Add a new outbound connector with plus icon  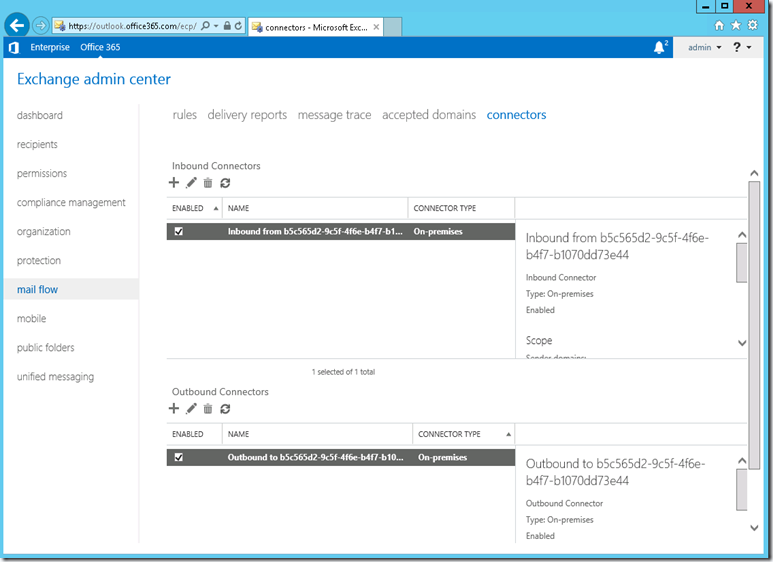pyautogui.click(x=174, y=409)
